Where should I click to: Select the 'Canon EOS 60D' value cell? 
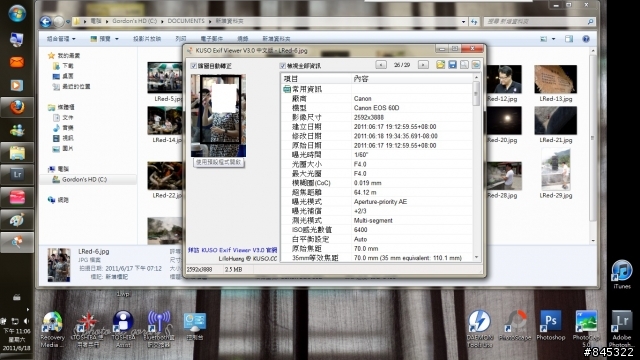point(376,108)
